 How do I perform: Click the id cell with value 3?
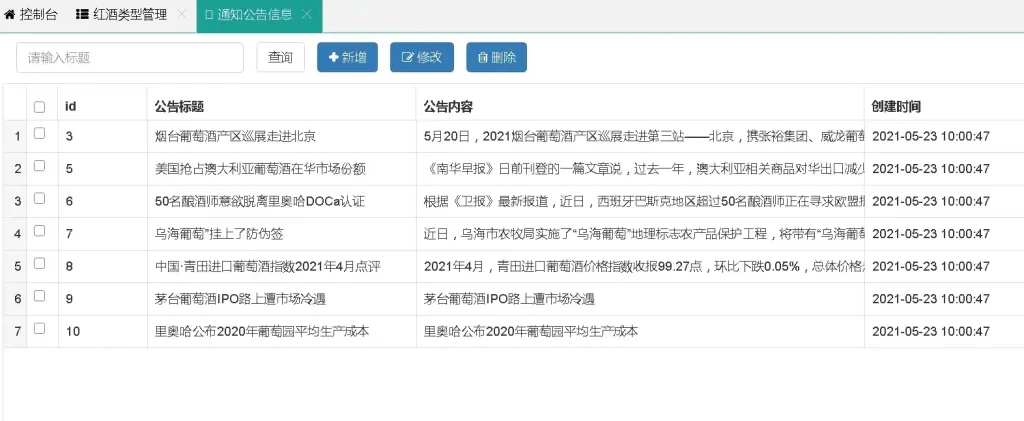103,136
